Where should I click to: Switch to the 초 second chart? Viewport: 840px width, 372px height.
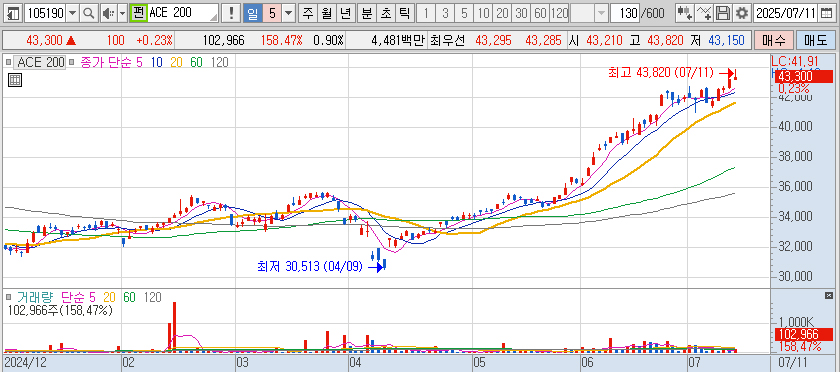tap(386, 13)
